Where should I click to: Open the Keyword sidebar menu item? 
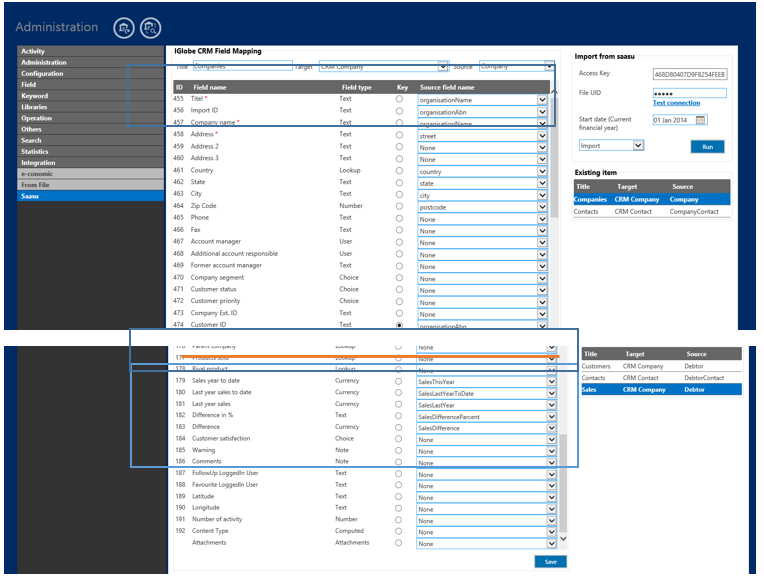tap(91, 96)
